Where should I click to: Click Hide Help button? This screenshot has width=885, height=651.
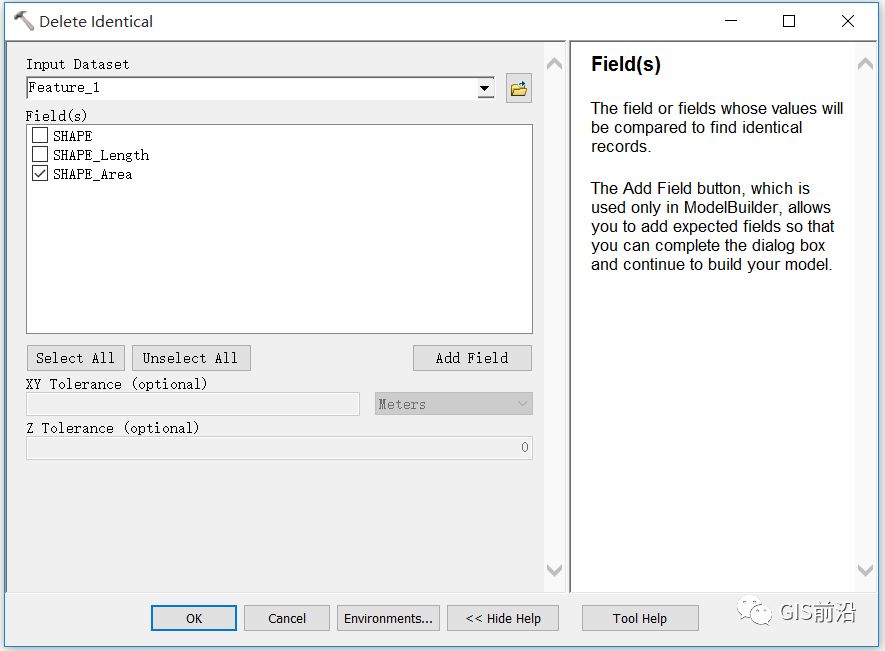click(x=503, y=618)
